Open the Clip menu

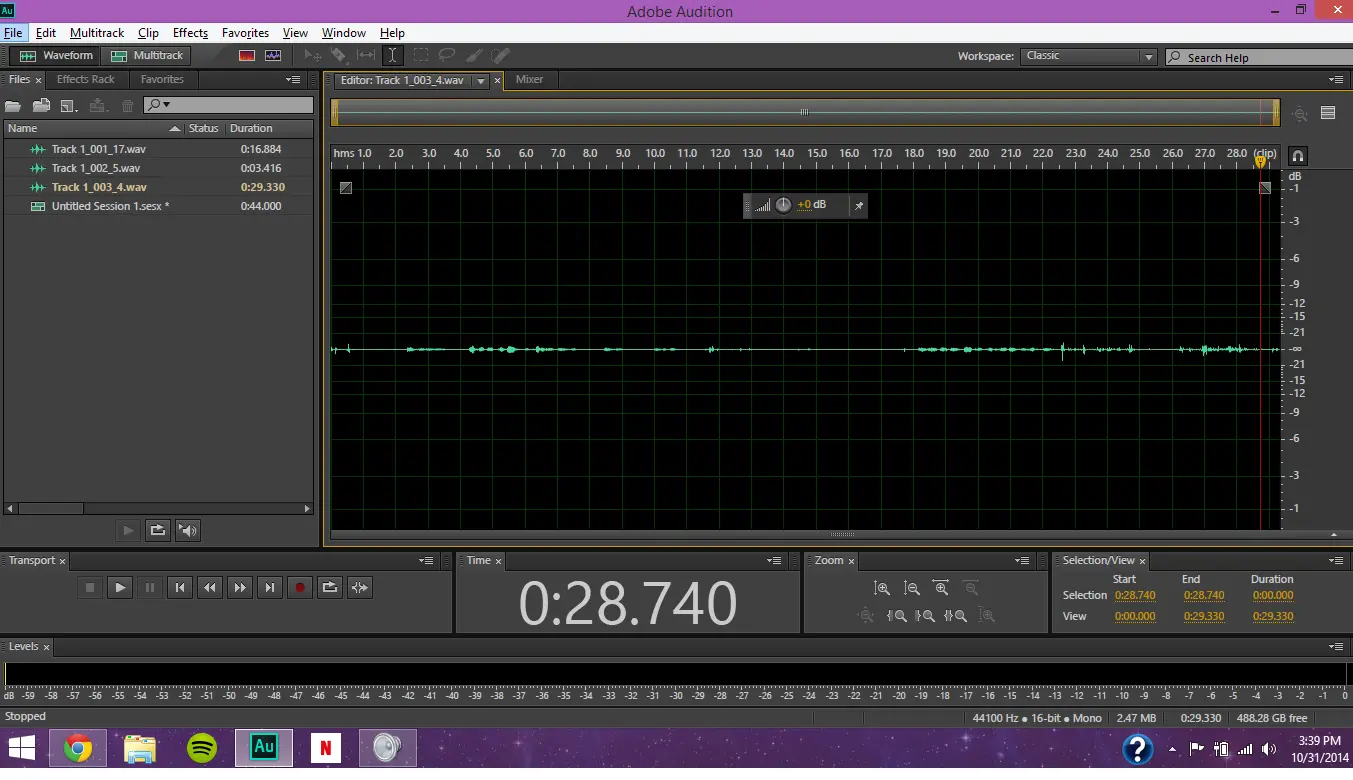pyautogui.click(x=148, y=33)
